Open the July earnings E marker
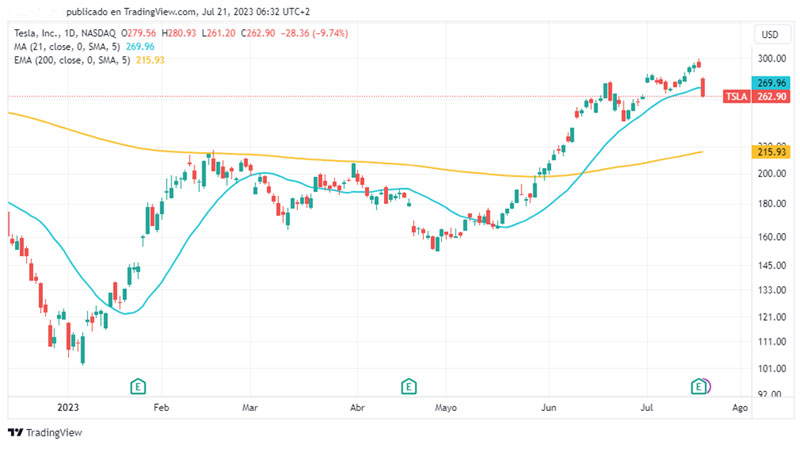Screen dimensions: 800x456 point(700,386)
